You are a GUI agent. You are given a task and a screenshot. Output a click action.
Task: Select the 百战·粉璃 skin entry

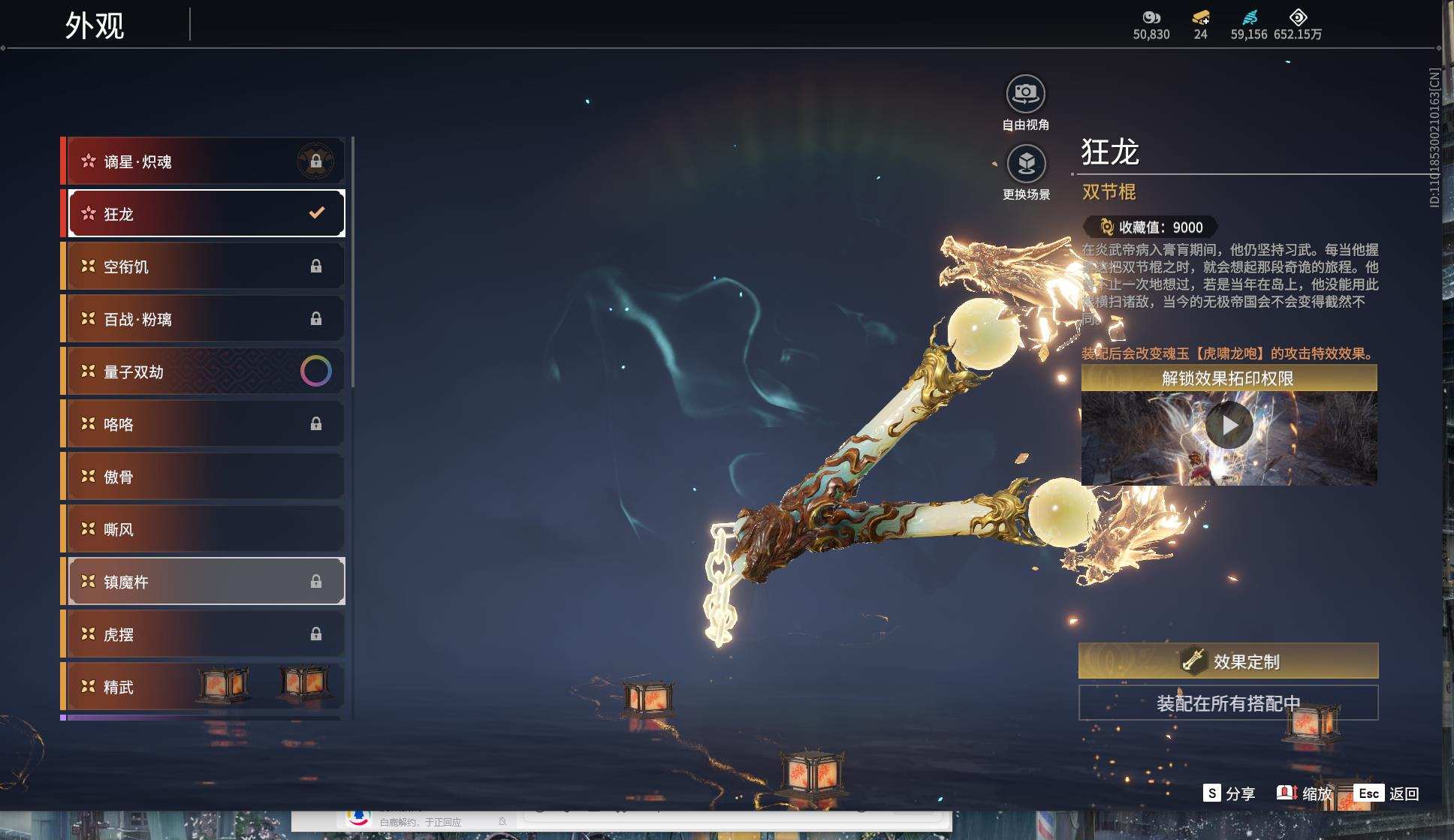pyautogui.click(x=207, y=318)
